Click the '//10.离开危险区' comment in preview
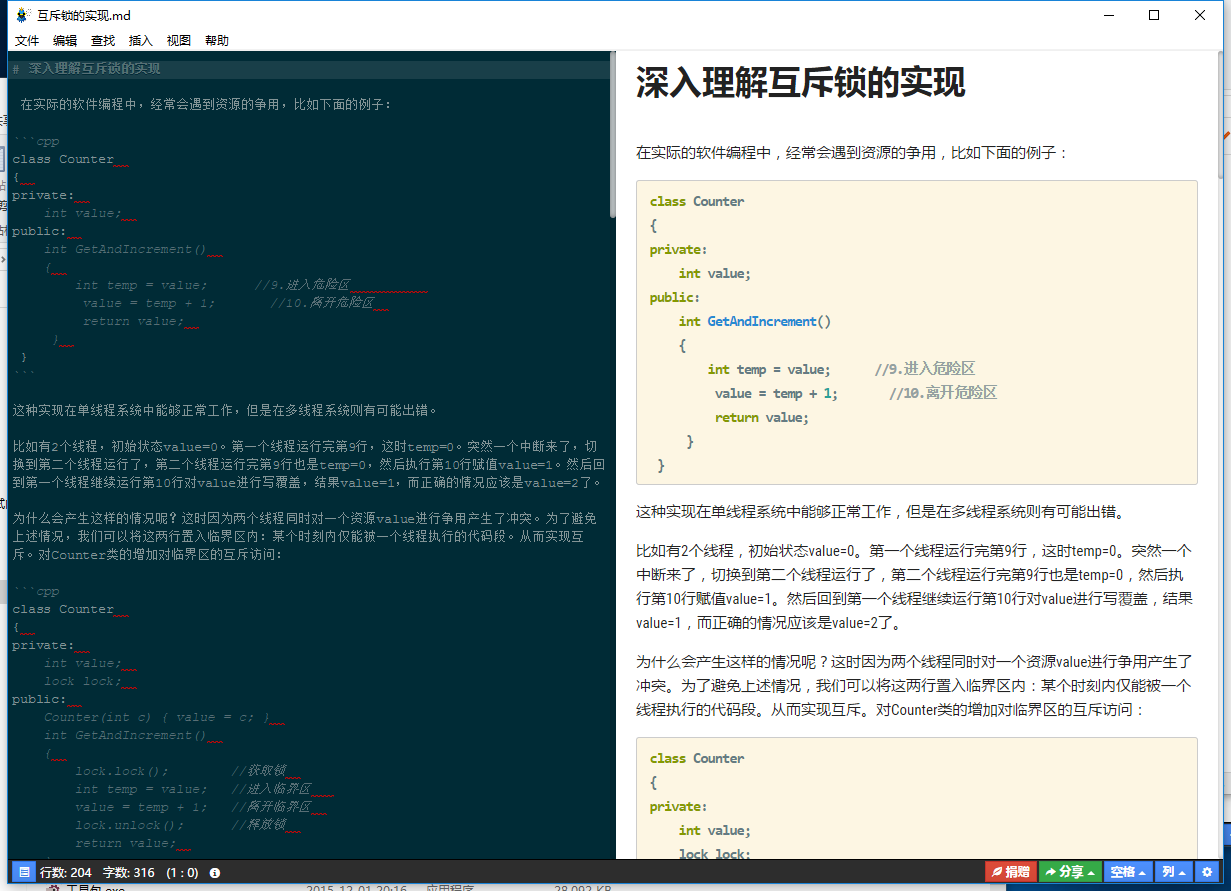This screenshot has width=1231, height=891. point(943,393)
